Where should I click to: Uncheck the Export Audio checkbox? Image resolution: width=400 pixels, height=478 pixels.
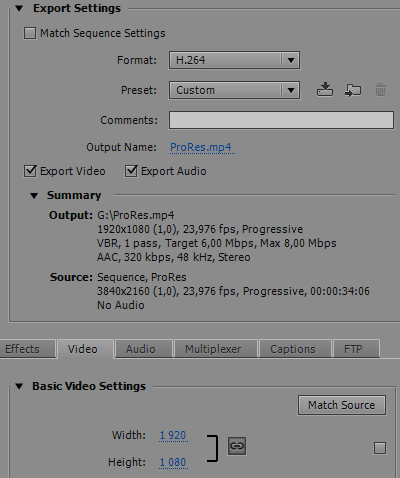(131, 171)
